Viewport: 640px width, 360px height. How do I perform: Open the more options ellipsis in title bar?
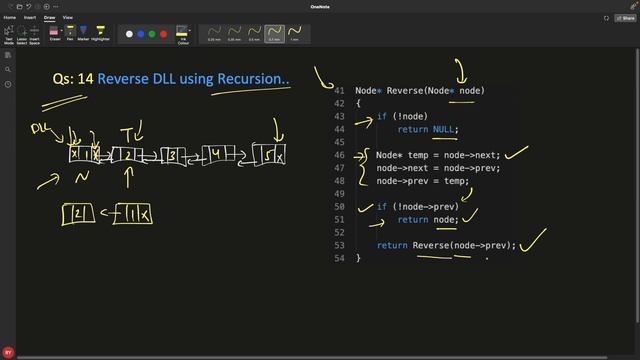[56, 7]
